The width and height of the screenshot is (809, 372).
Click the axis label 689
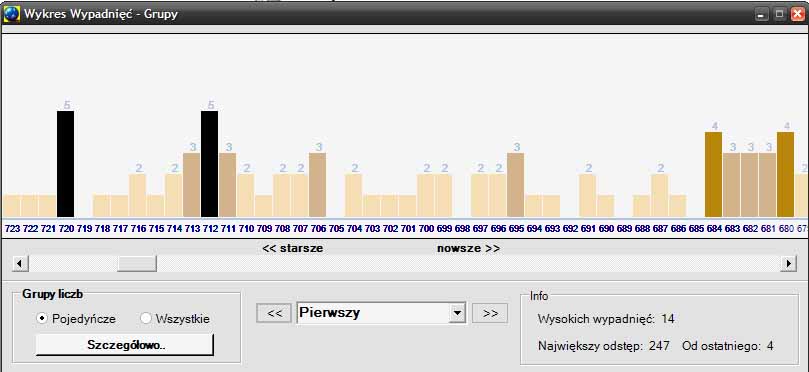click(624, 228)
